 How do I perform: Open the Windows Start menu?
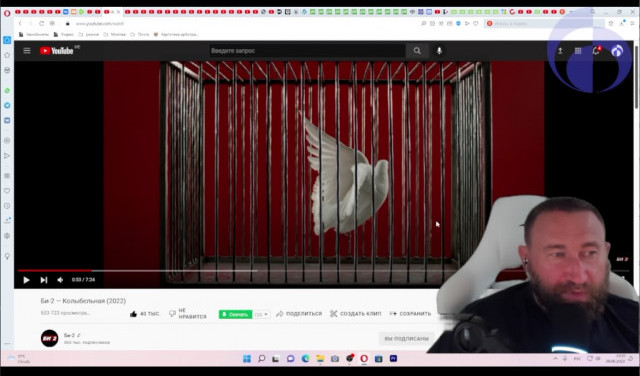(247, 358)
